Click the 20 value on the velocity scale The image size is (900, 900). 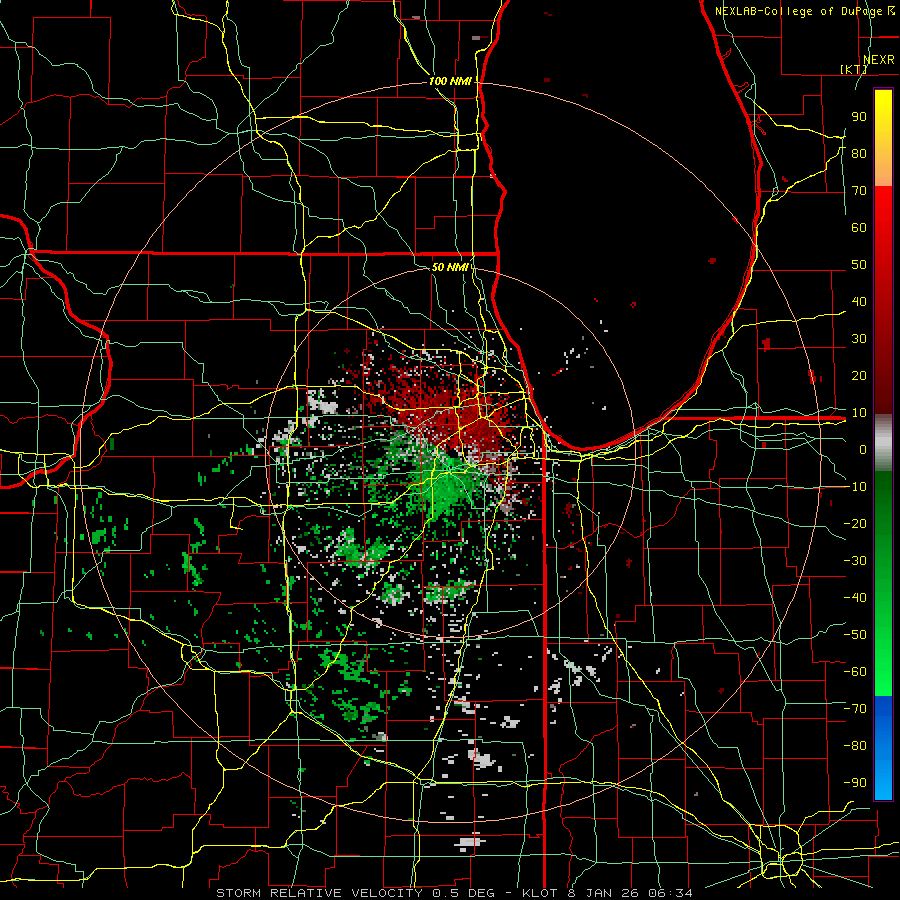(859, 376)
